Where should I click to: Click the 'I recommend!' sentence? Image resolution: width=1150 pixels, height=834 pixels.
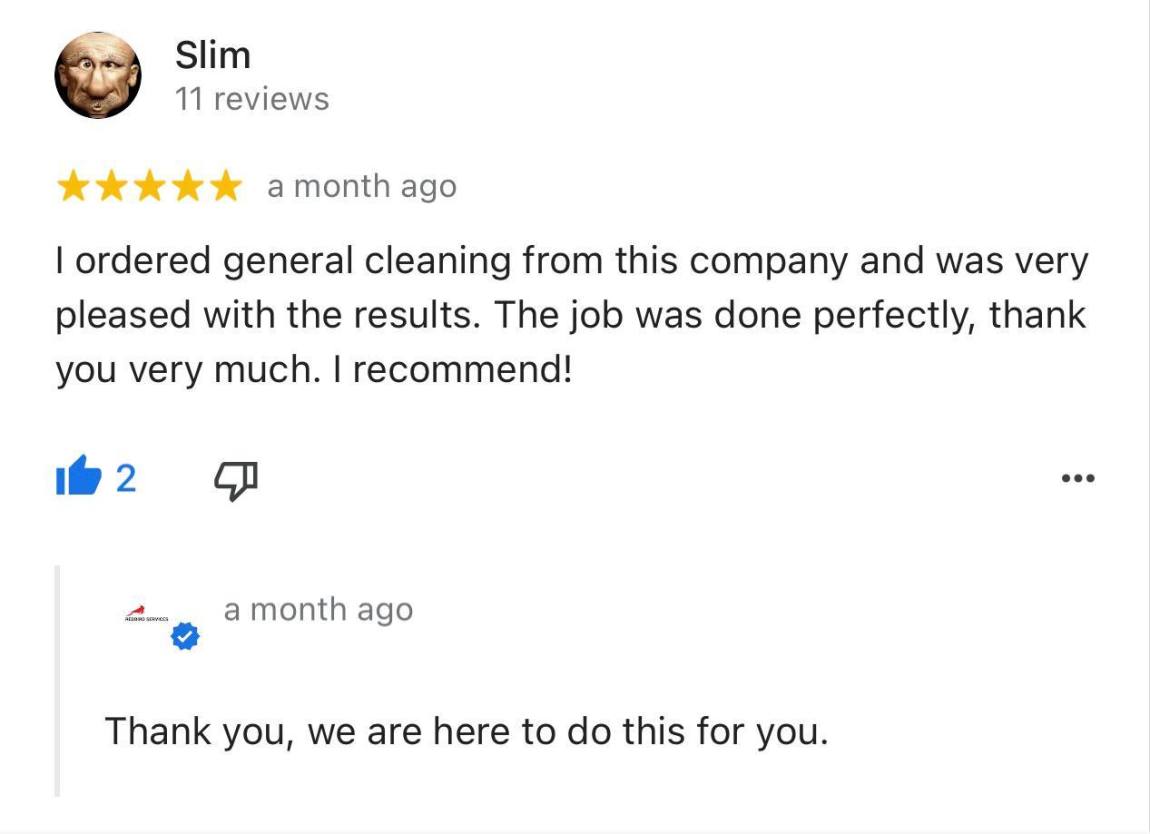463,370
